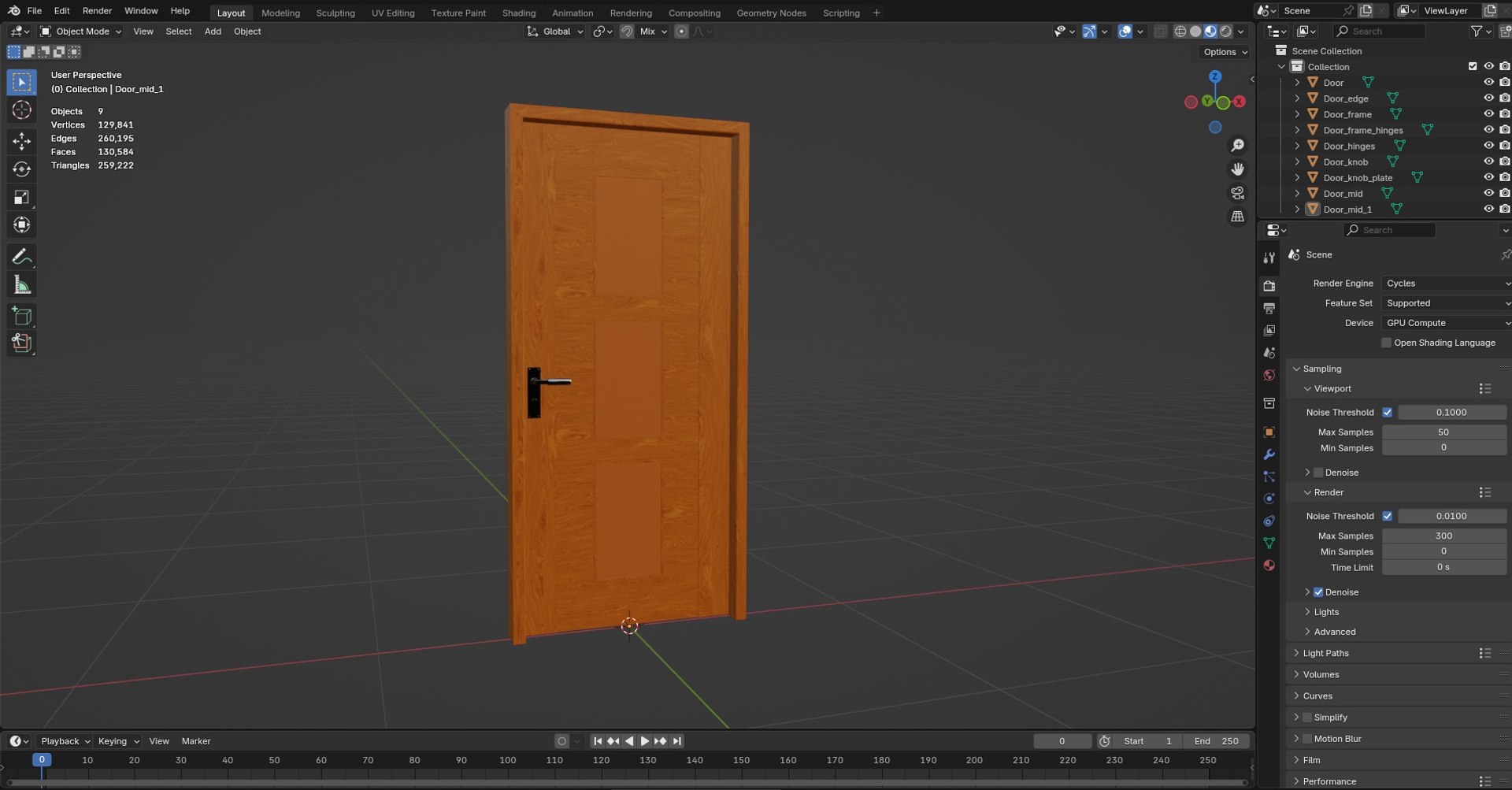
Task: Hide the Door_knob object in viewport
Action: click(1488, 161)
